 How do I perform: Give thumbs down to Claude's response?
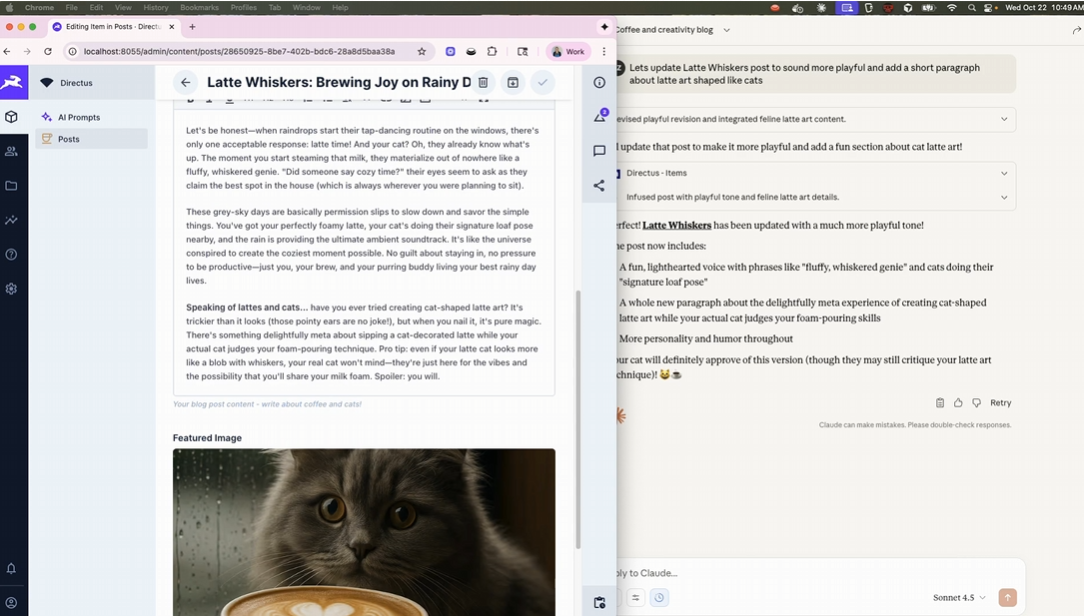(x=976, y=402)
